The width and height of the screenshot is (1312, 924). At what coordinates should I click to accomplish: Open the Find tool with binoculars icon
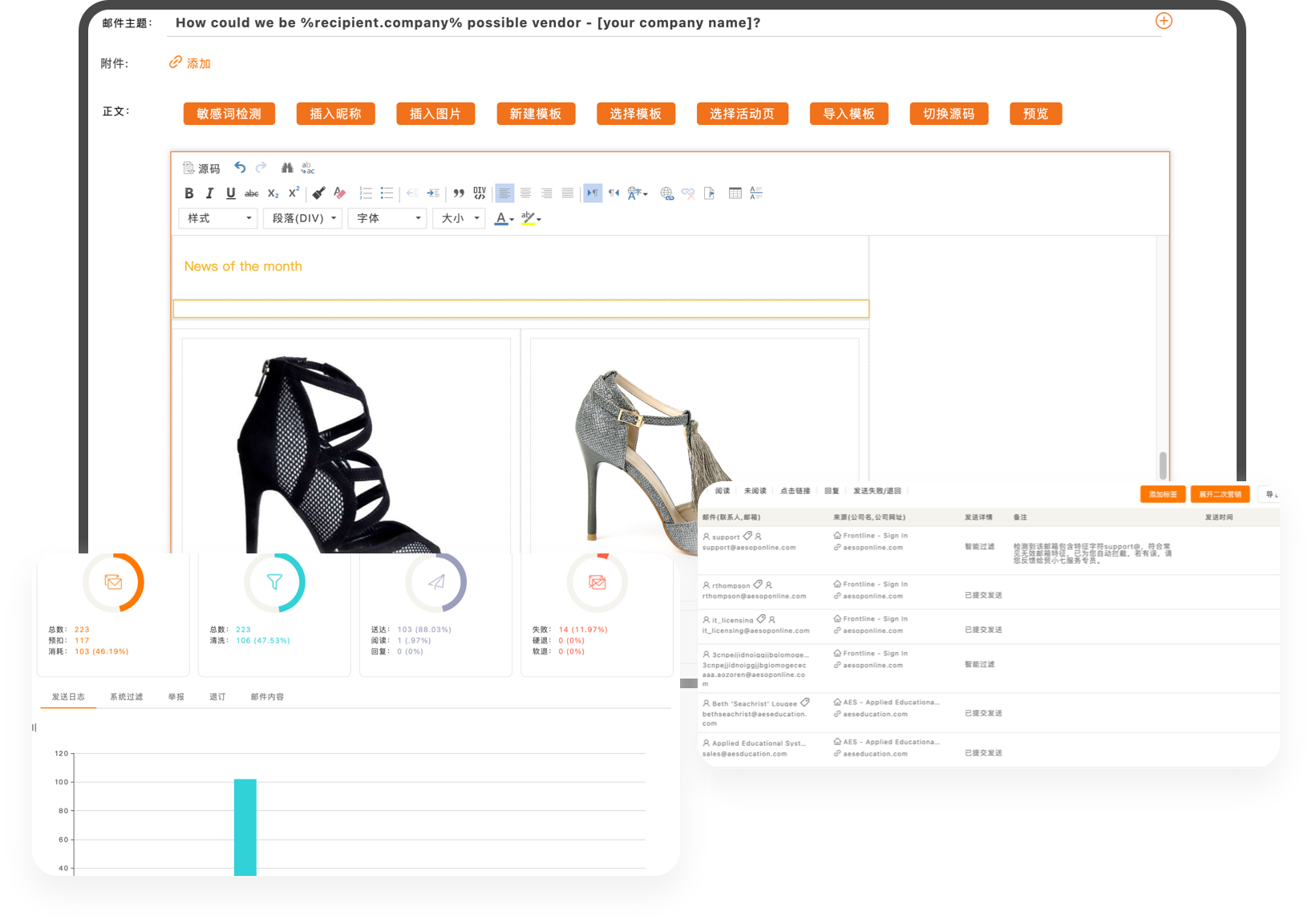287,168
